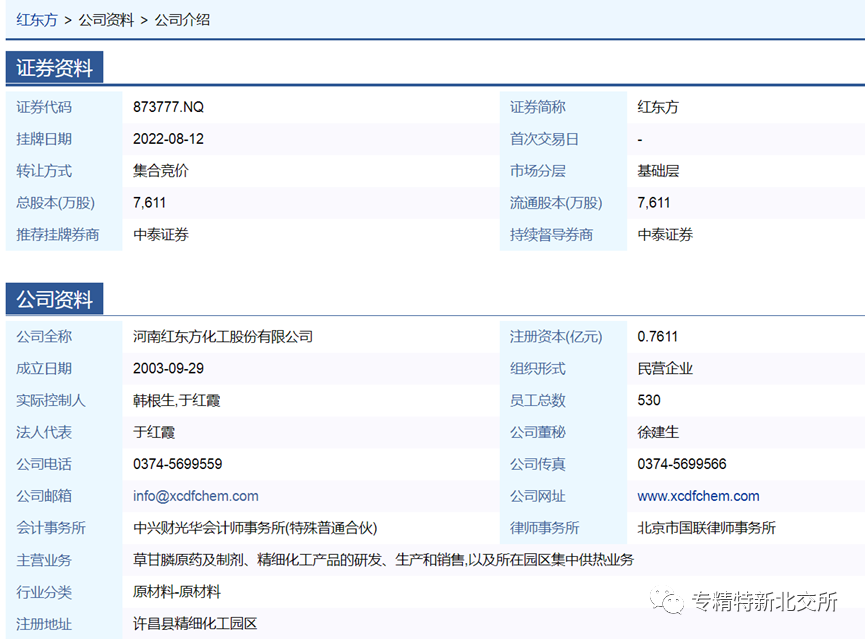Click the company name 河南红东方化工股份有限公司
The height and width of the screenshot is (639, 865).
click(x=223, y=337)
